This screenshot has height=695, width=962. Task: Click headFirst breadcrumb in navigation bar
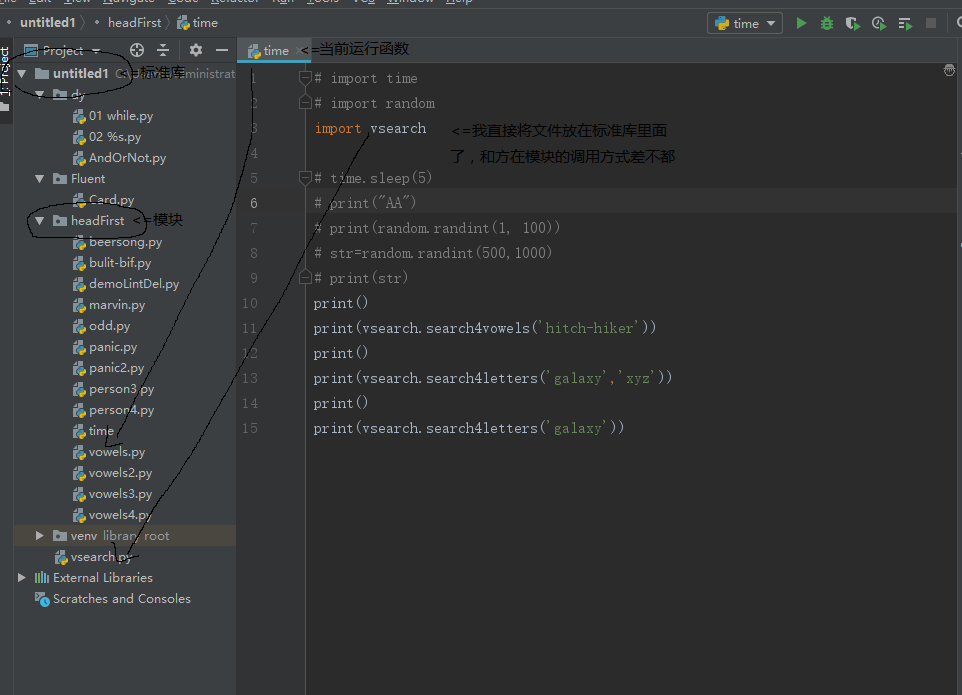point(134,23)
